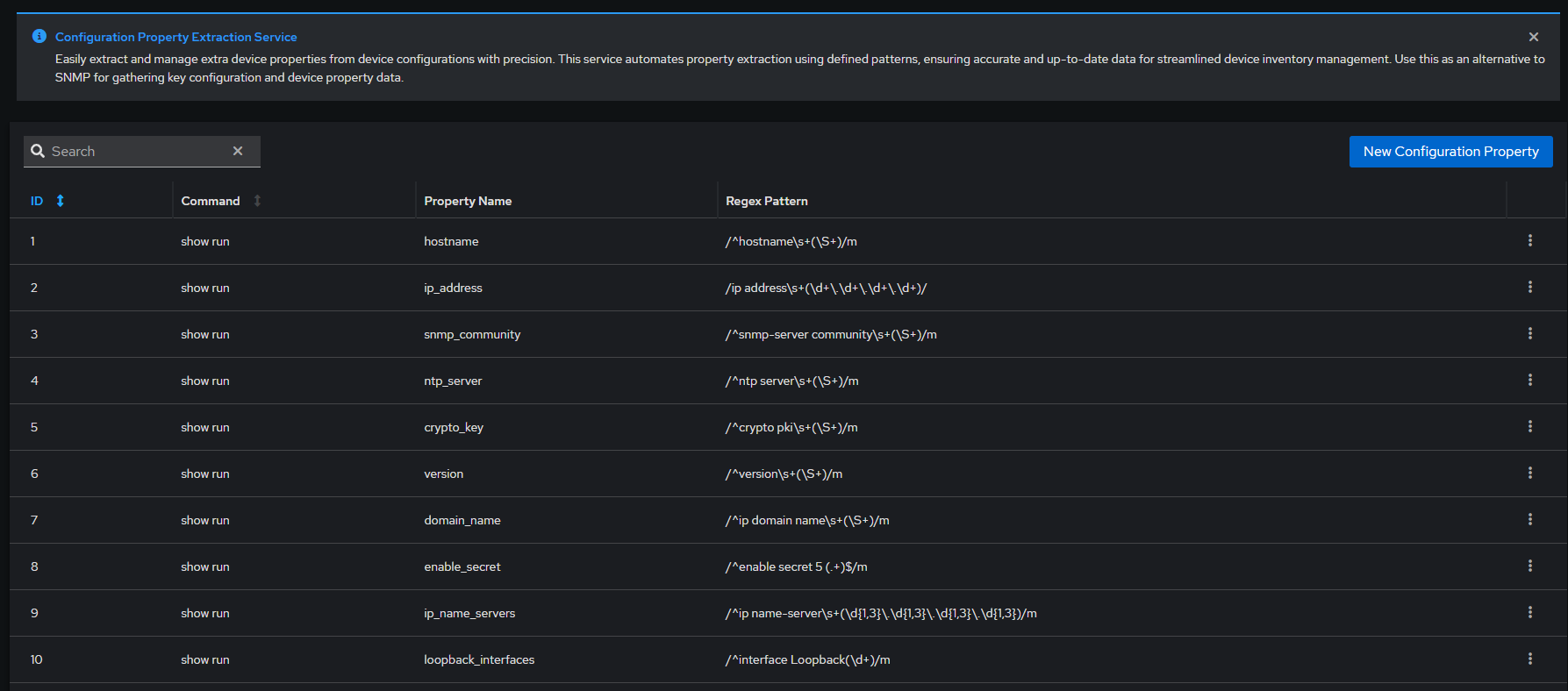Click the ntp server regex pattern cell
The width and height of the screenshot is (1568, 691).
pos(791,381)
